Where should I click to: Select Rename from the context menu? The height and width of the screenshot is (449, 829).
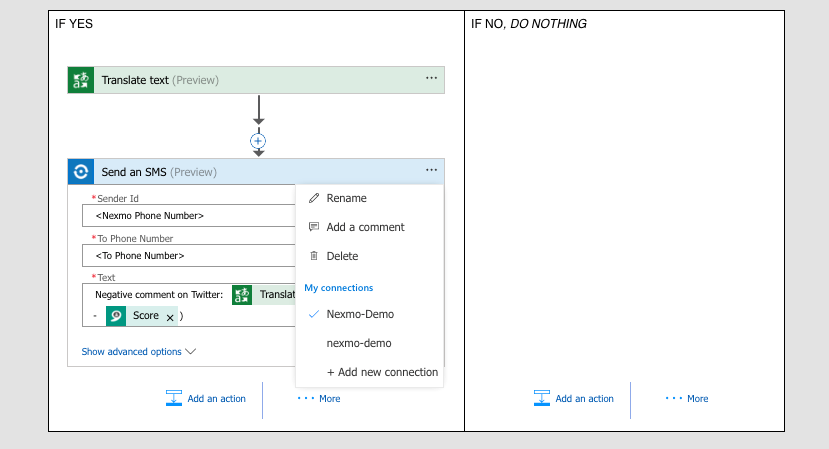click(x=346, y=198)
